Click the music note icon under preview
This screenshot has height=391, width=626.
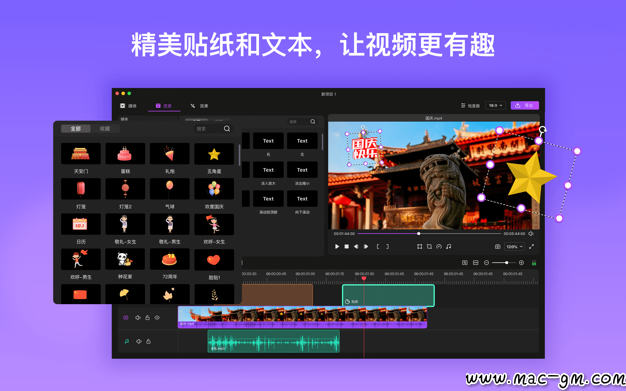[x=448, y=247]
